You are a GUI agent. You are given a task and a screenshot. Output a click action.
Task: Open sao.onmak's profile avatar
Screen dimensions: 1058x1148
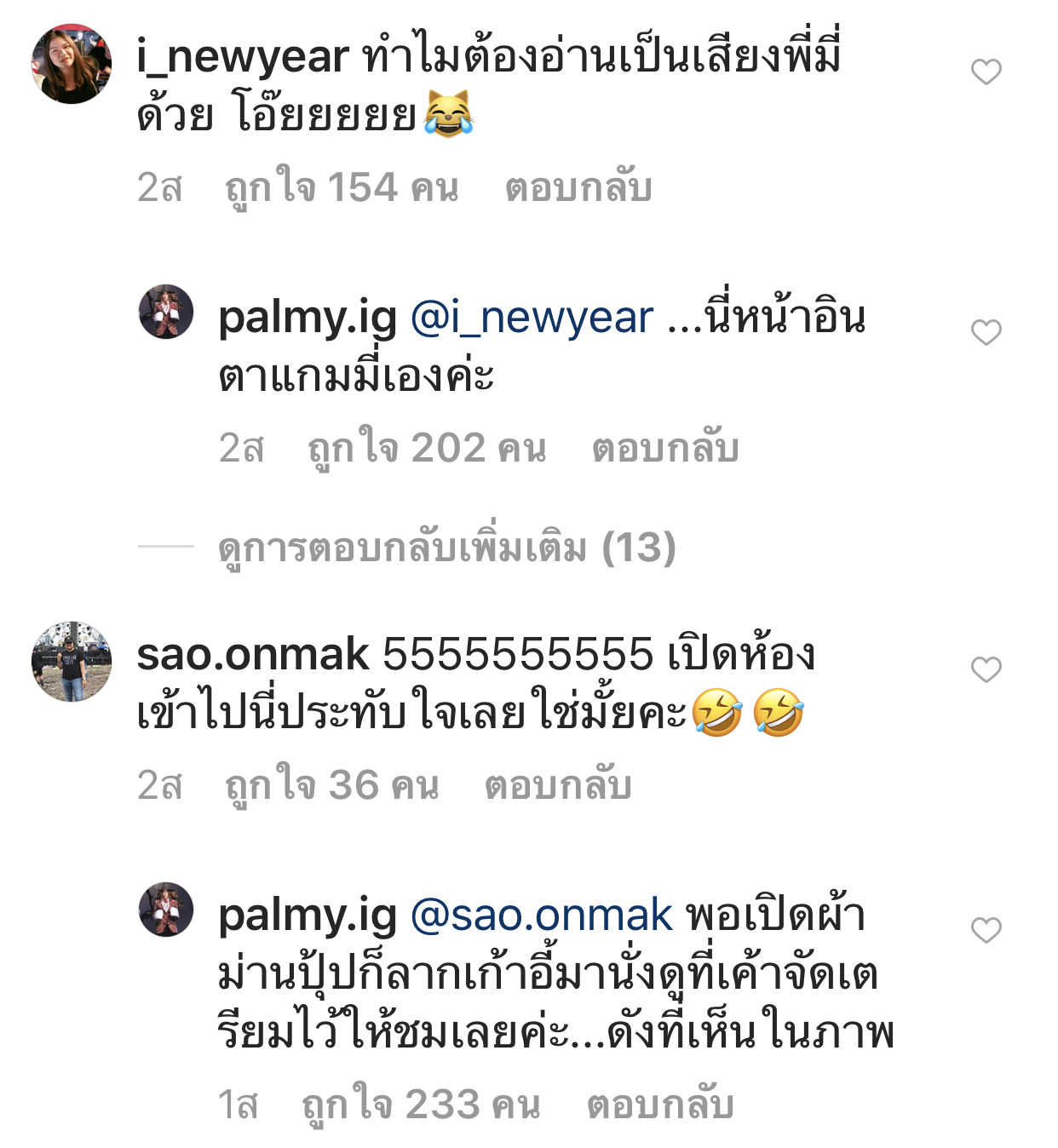(x=72, y=662)
